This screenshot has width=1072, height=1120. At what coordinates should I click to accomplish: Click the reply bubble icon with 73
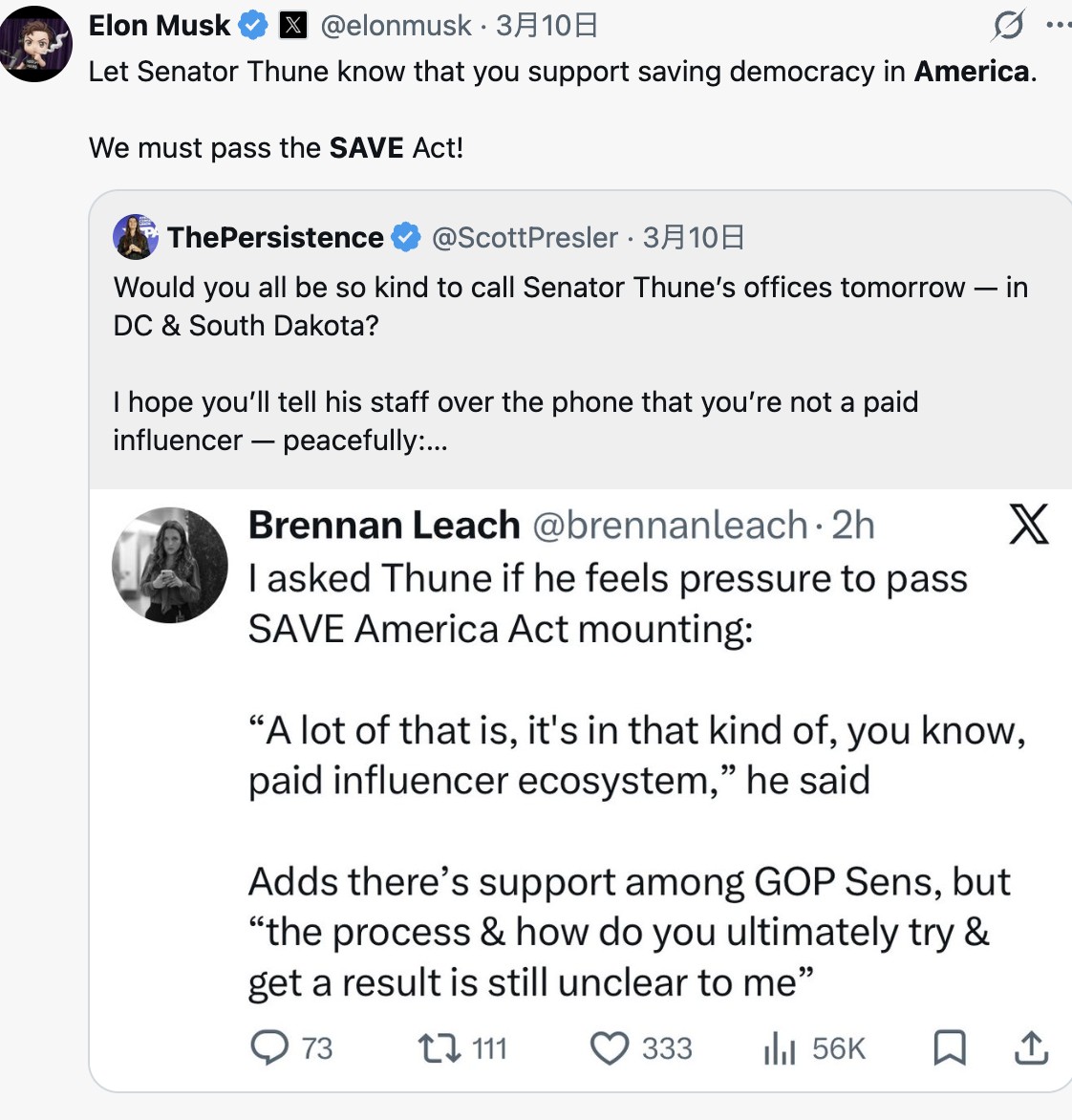pyautogui.click(x=269, y=1047)
